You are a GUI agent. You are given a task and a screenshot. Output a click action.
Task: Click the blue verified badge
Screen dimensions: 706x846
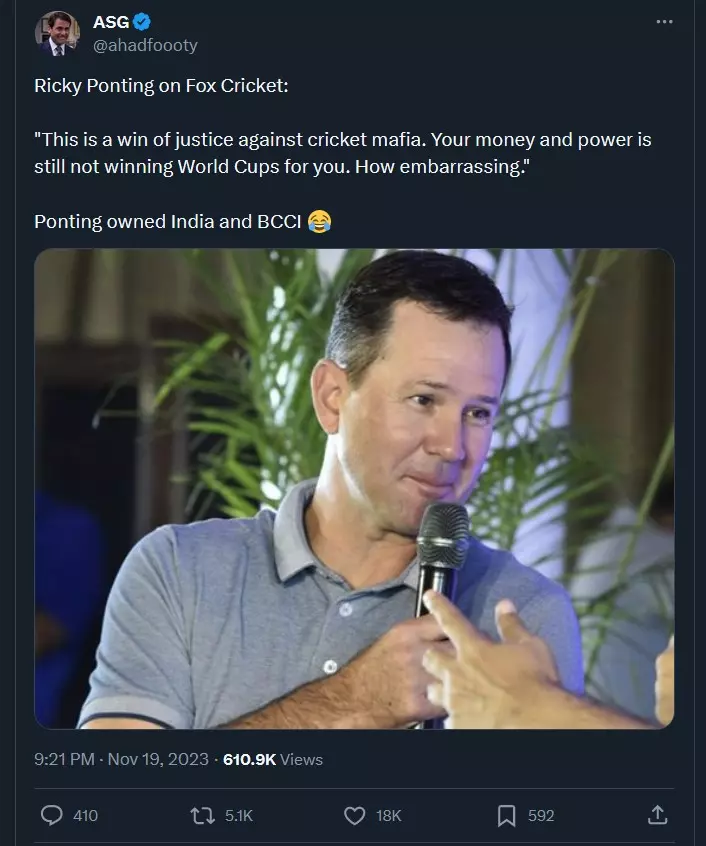(141, 22)
